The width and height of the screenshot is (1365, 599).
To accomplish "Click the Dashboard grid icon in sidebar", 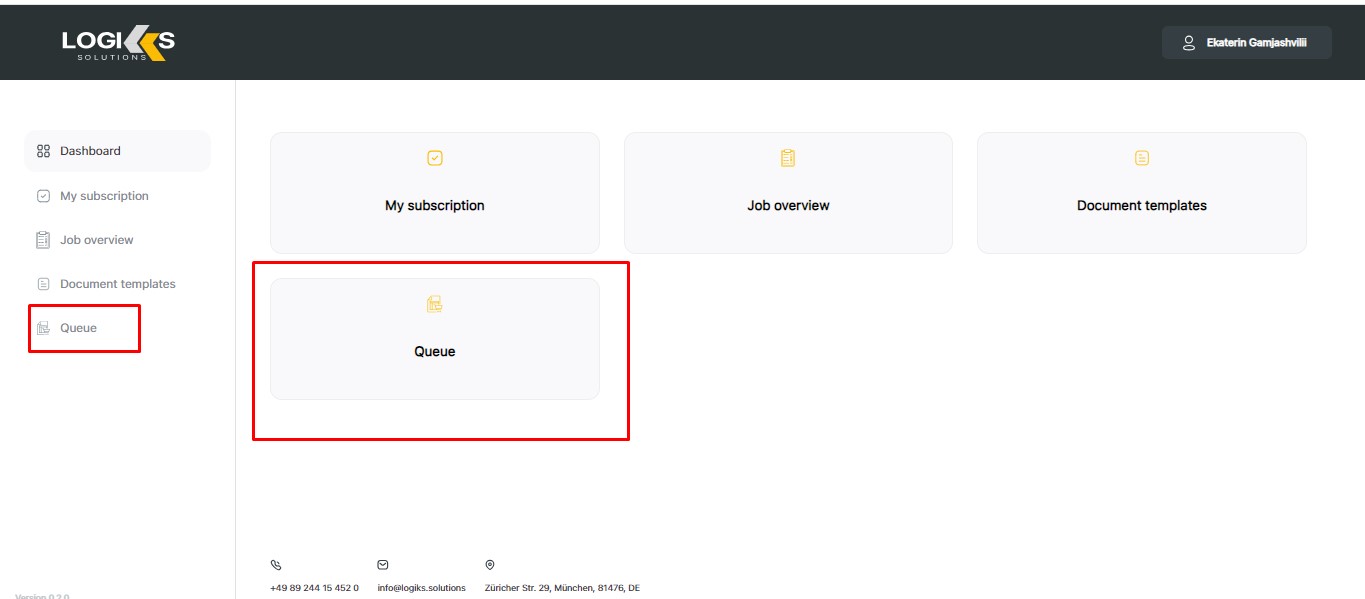I will pyautogui.click(x=43, y=151).
